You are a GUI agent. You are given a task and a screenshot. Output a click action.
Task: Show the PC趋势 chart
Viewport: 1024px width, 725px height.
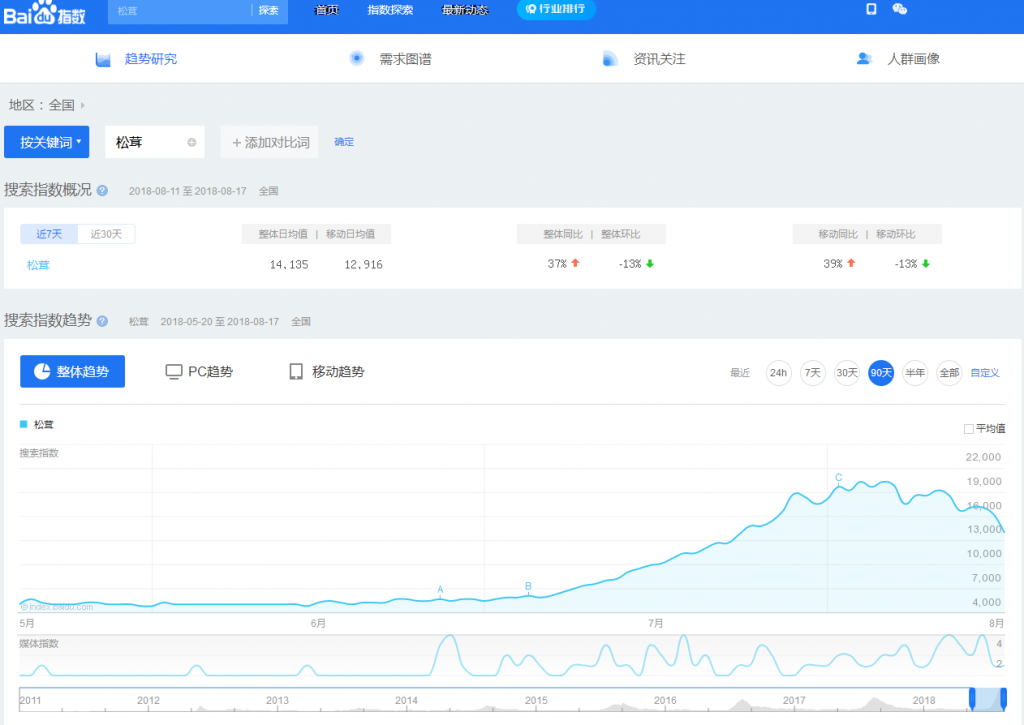[x=199, y=372]
